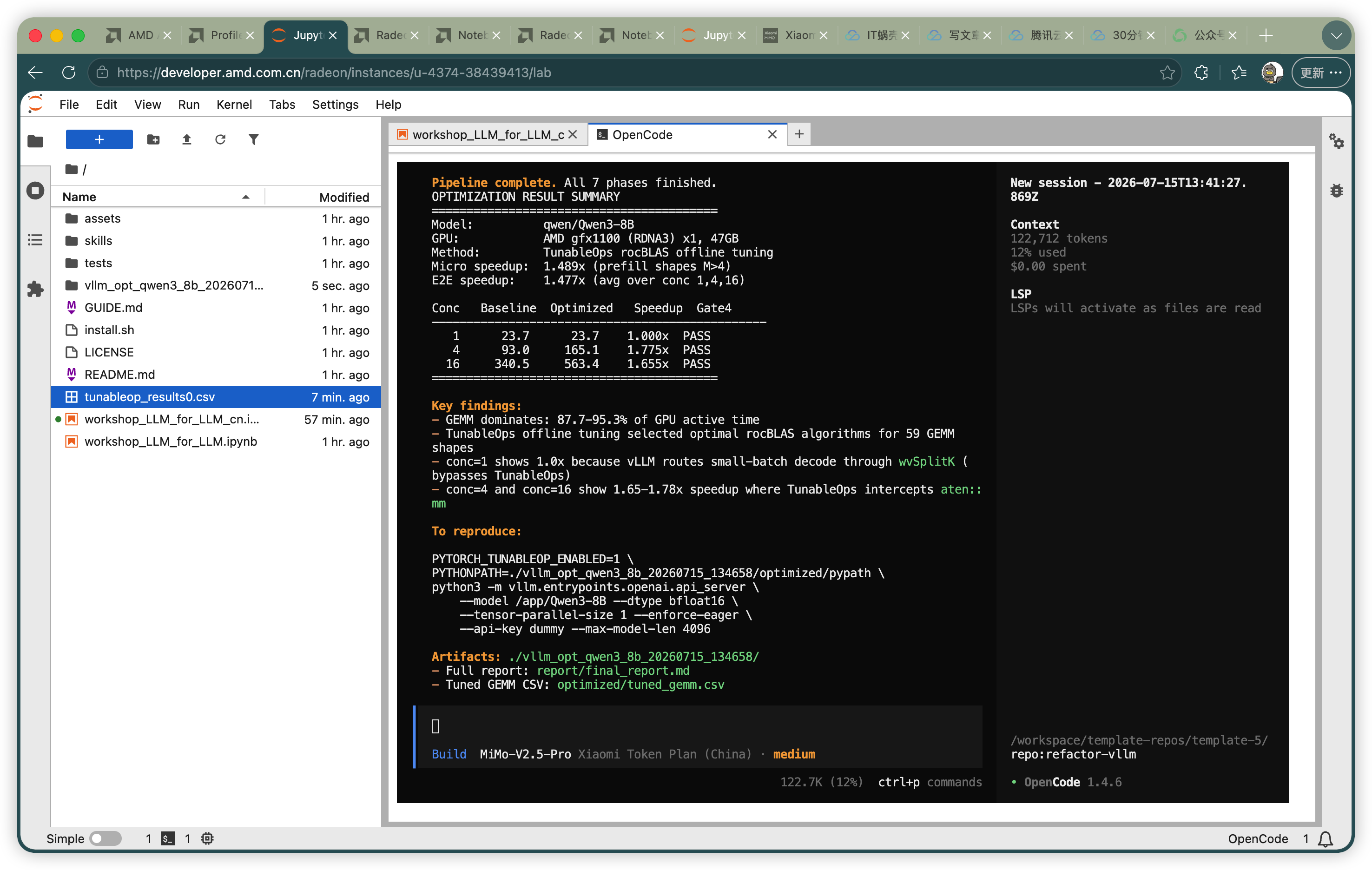Click report/final_report.md path in terminal
The width and height of the screenshot is (1372, 870).
click(613, 671)
